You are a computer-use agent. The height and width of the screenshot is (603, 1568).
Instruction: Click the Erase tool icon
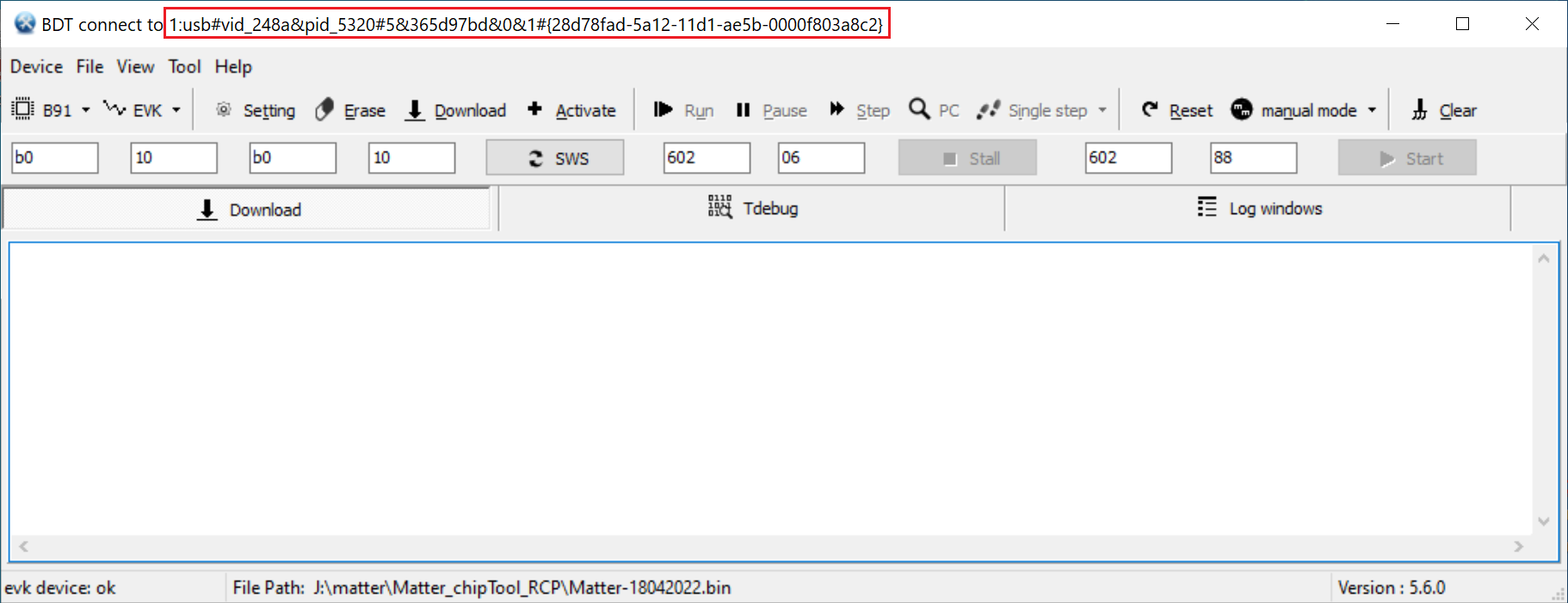click(x=324, y=110)
